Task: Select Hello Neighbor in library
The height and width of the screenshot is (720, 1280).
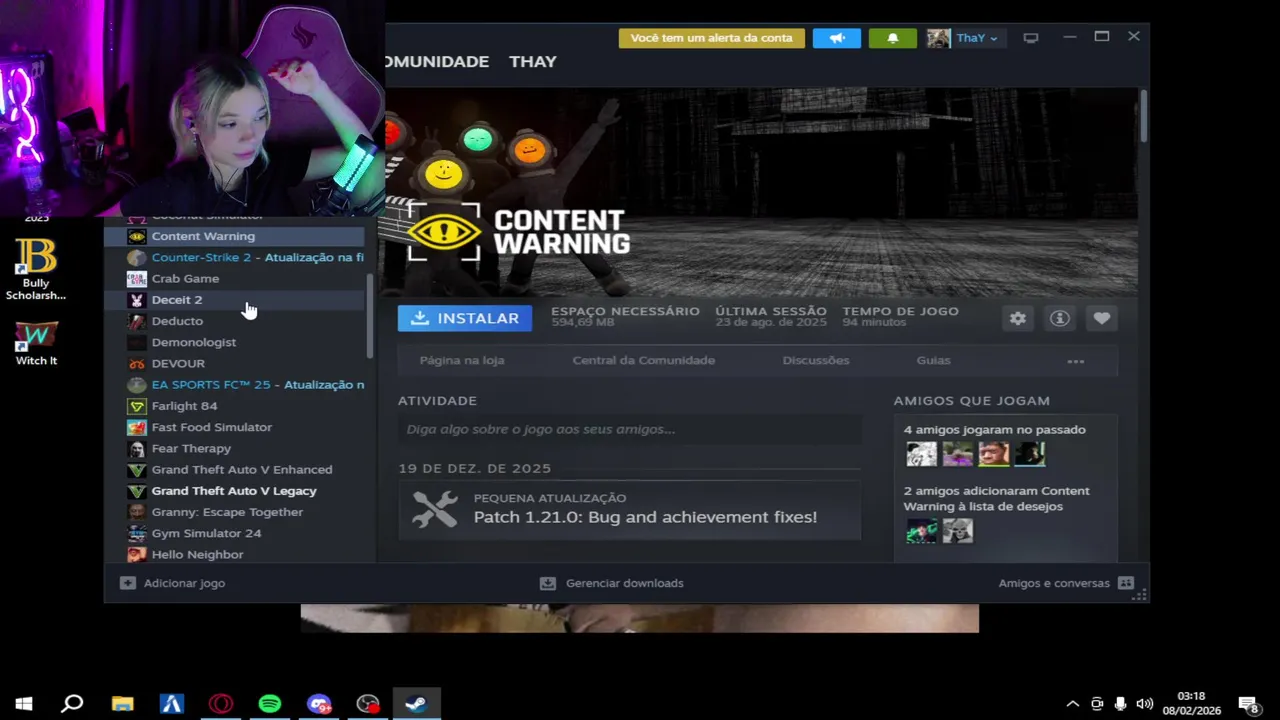Action: (235, 554)
